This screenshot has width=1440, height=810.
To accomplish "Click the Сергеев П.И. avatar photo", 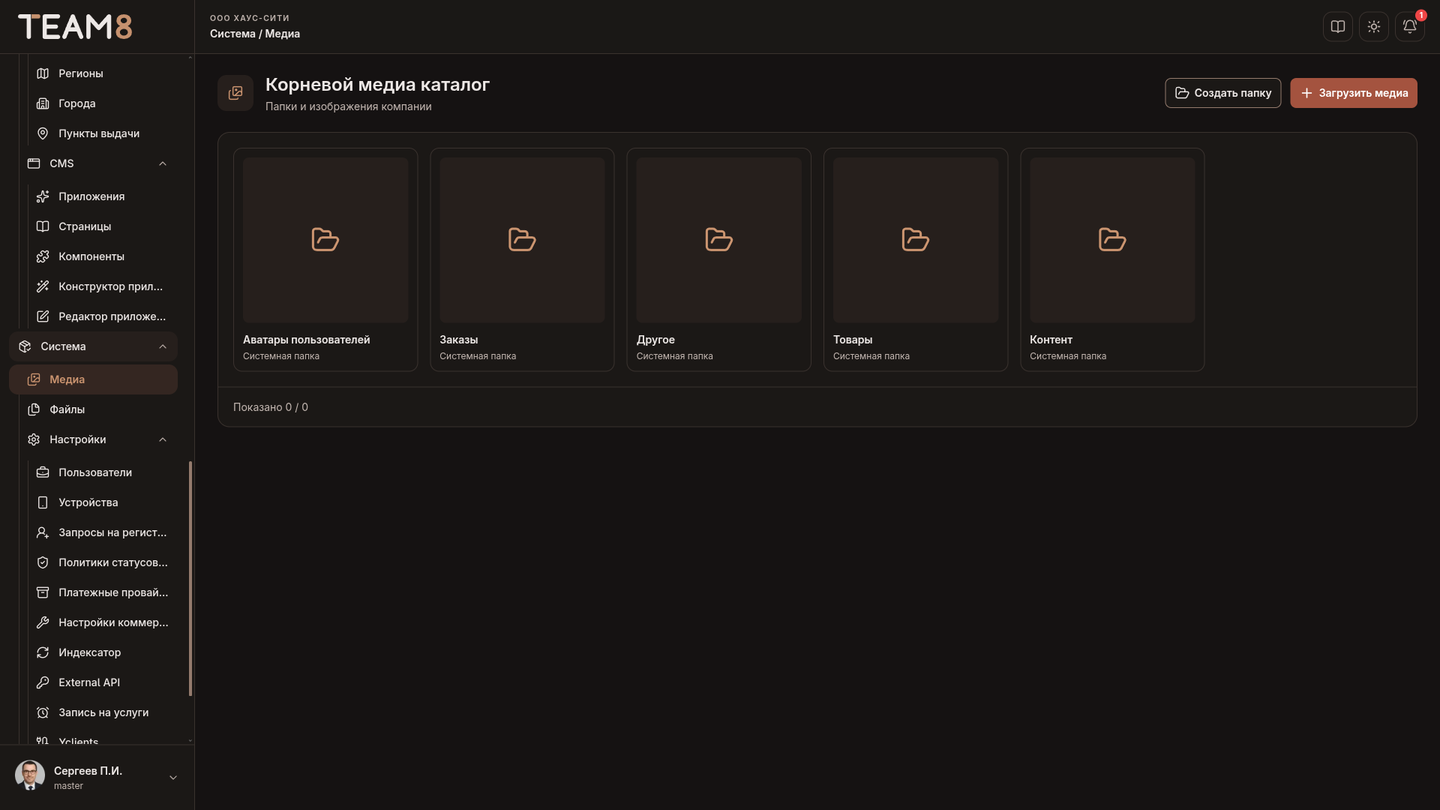I will pyautogui.click(x=30, y=776).
